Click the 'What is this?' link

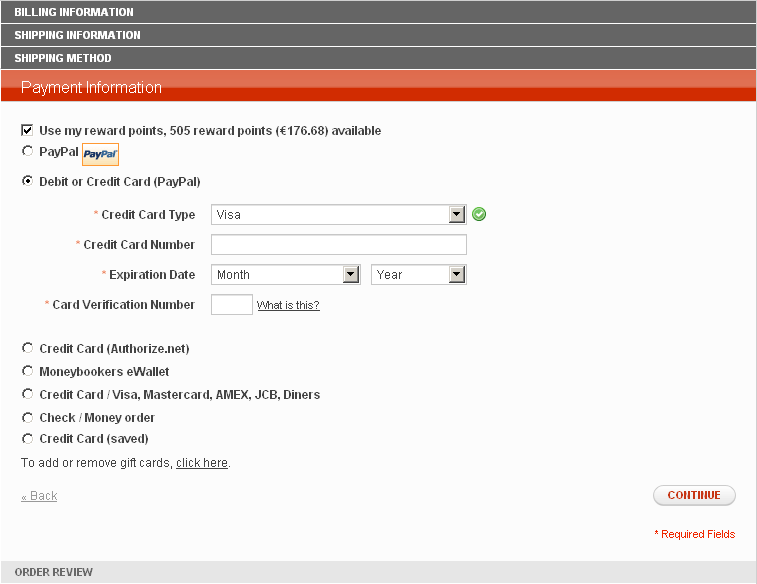coord(288,306)
